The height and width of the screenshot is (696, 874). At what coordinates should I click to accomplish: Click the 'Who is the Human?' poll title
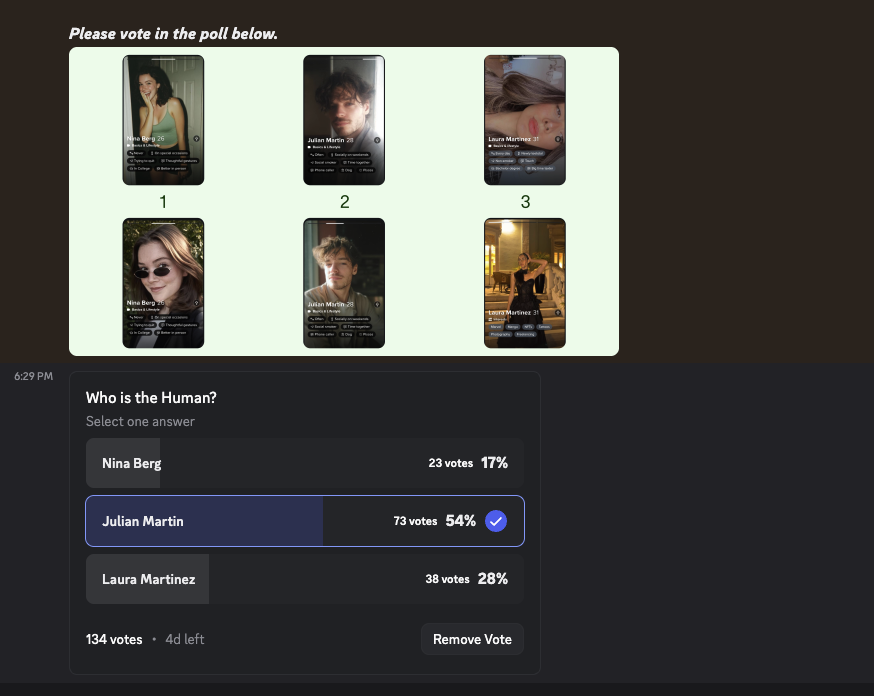tap(151, 397)
